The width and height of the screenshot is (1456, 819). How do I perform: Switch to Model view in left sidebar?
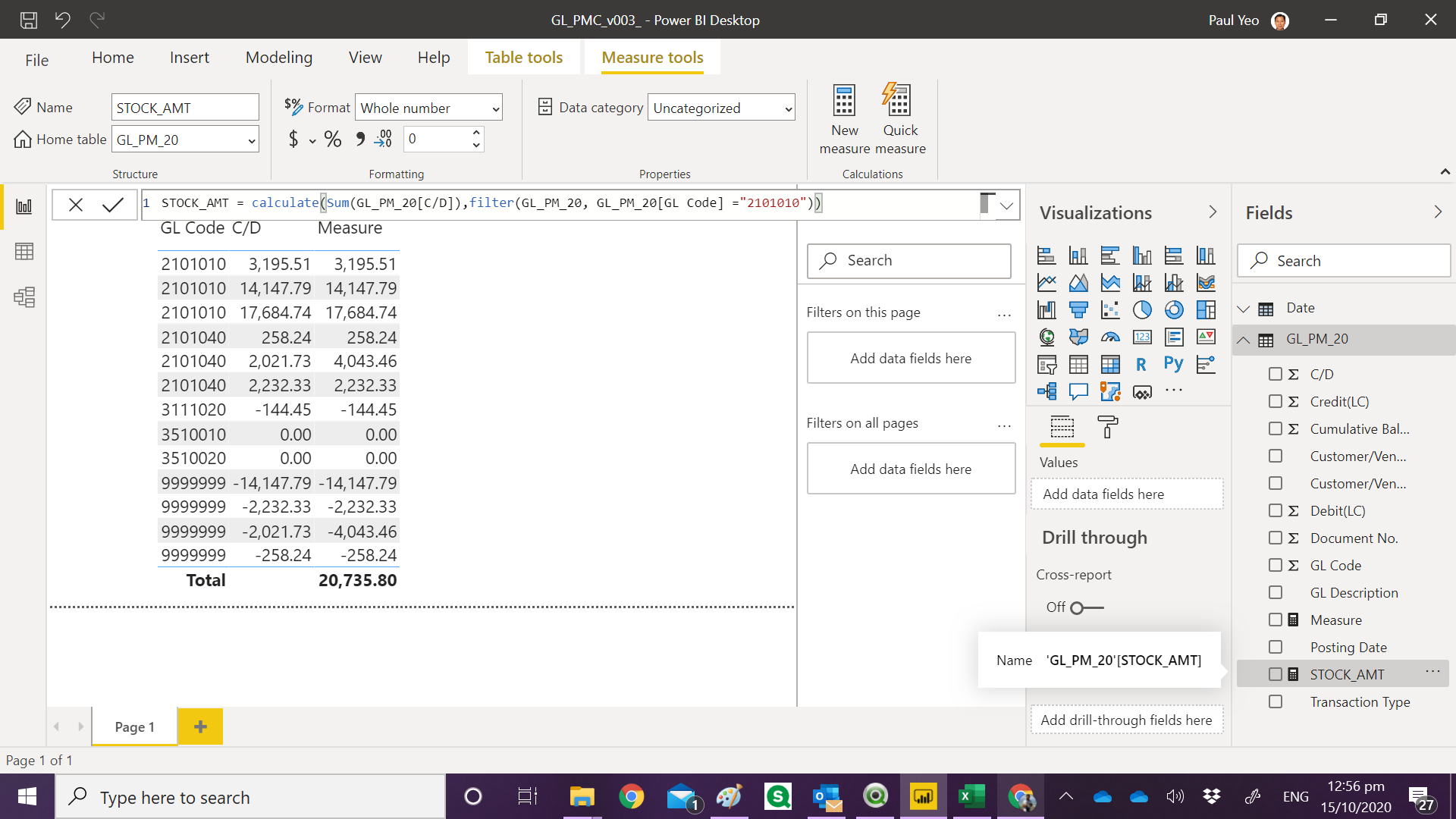pos(24,297)
